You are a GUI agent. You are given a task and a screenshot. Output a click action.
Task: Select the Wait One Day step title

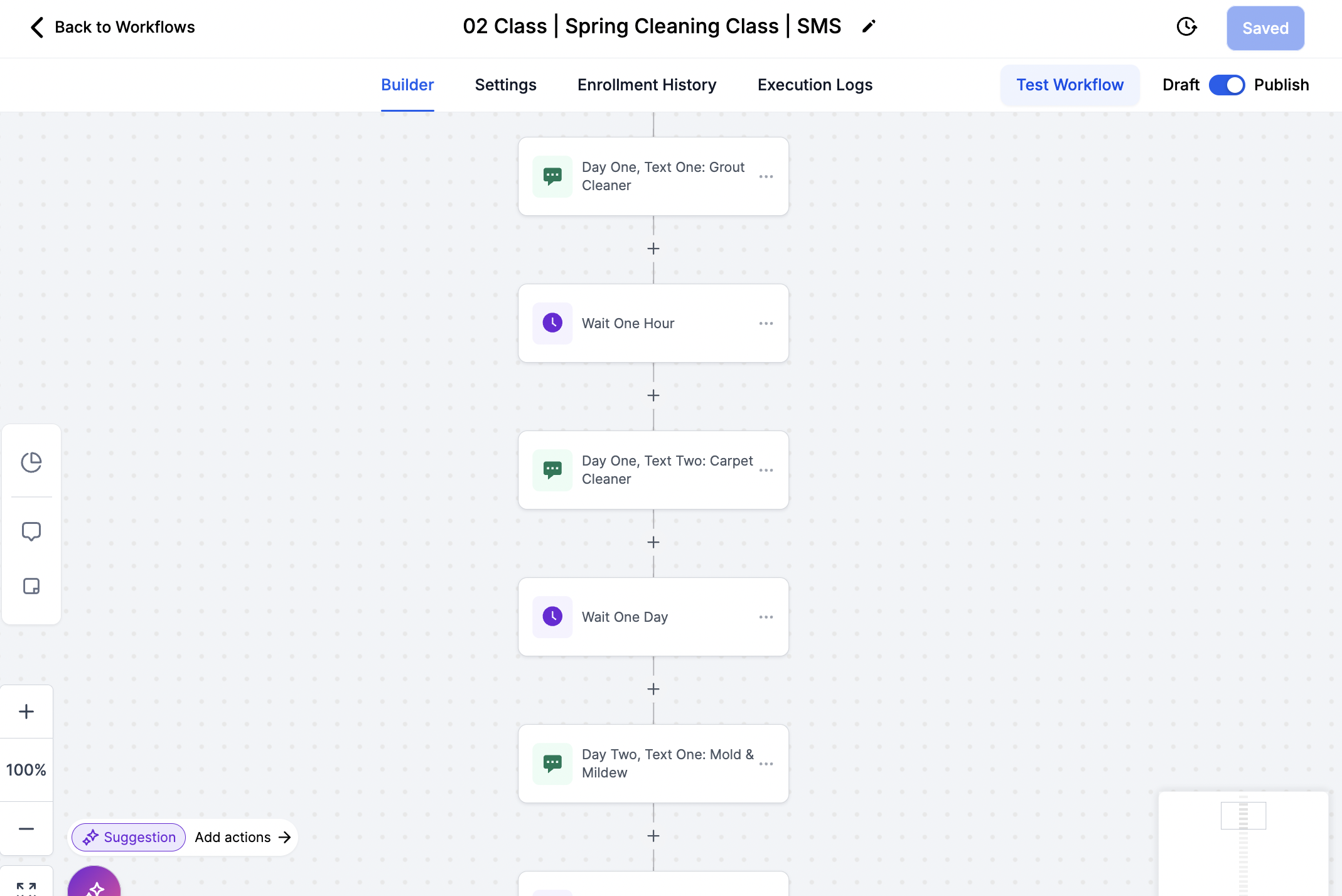coord(625,617)
